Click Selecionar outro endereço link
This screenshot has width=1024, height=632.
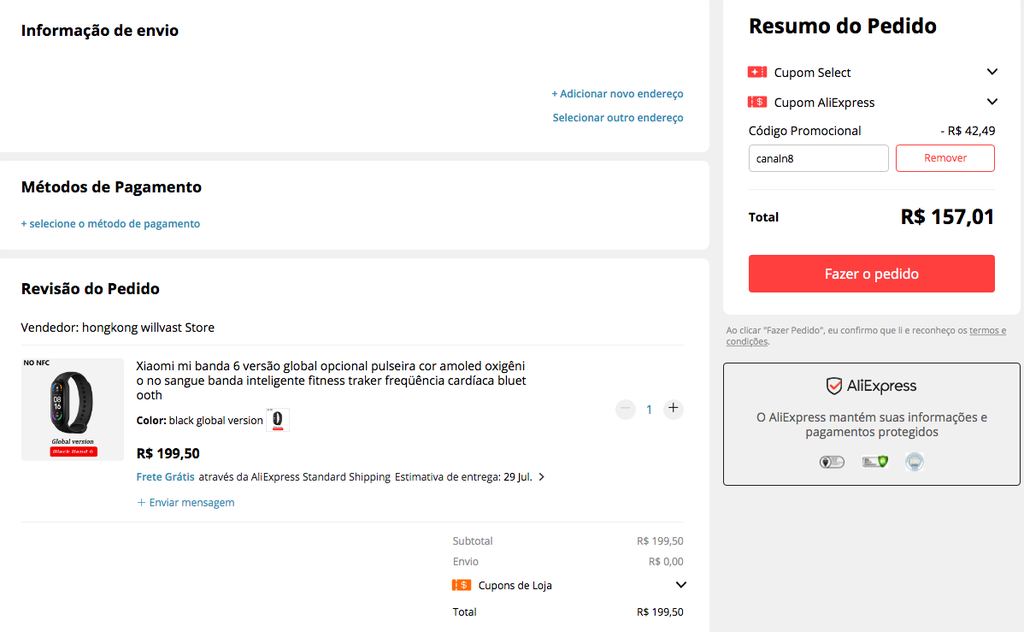(618, 118)
